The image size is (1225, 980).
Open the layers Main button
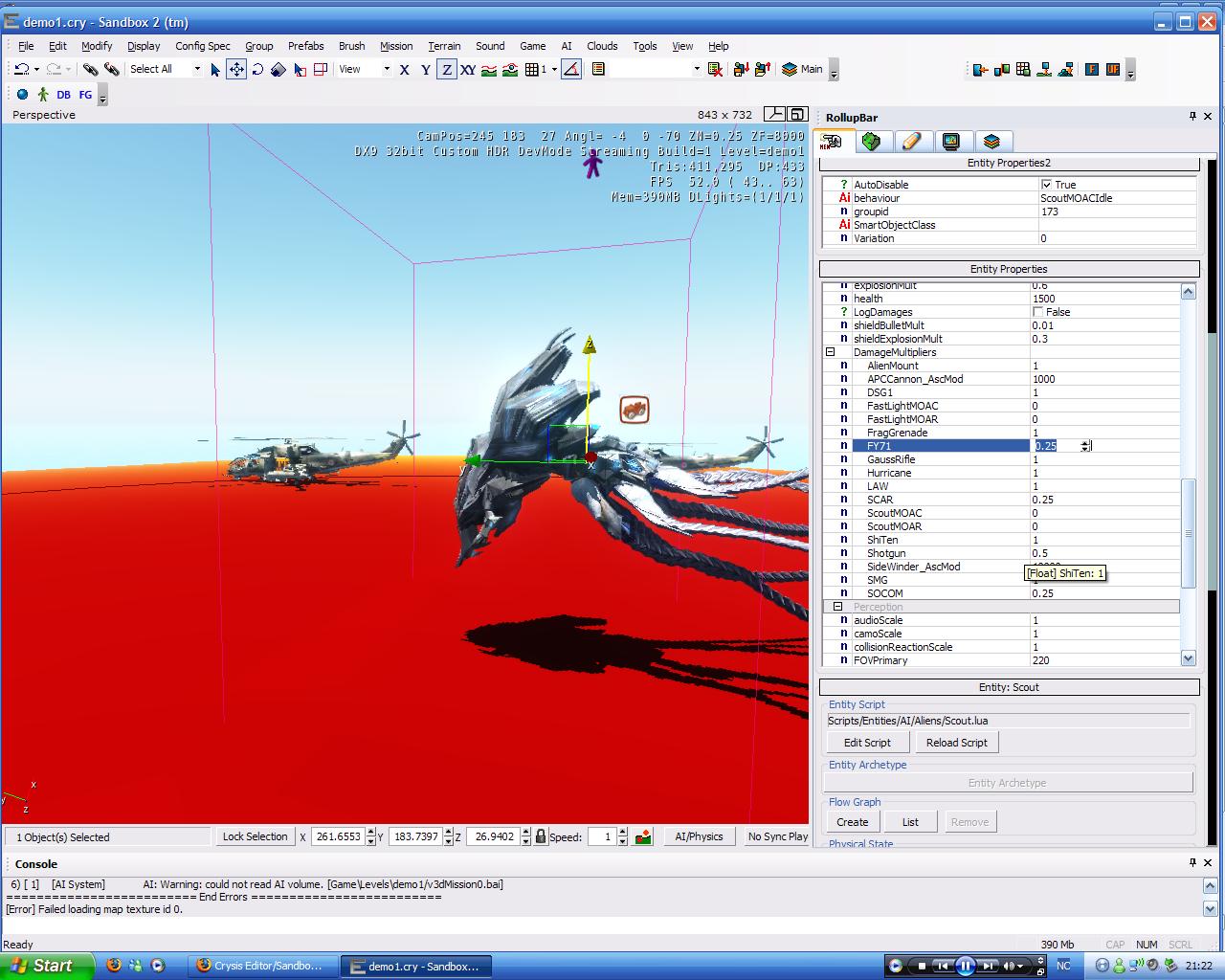(x=802, y=69)
